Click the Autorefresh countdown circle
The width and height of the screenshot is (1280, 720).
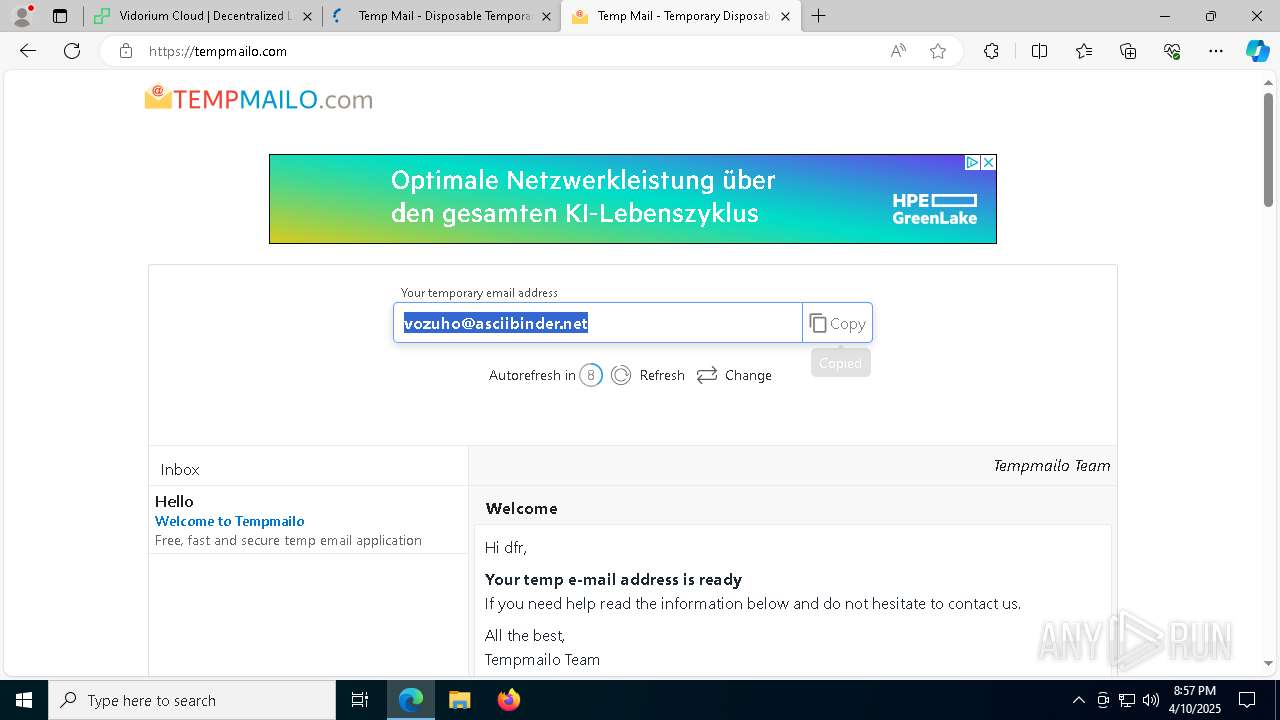[x=591, y=375]
